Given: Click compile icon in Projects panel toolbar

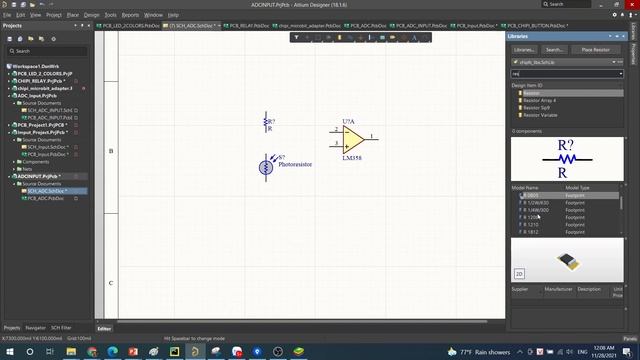Looking at the screenshot, I should coord(20,39).
